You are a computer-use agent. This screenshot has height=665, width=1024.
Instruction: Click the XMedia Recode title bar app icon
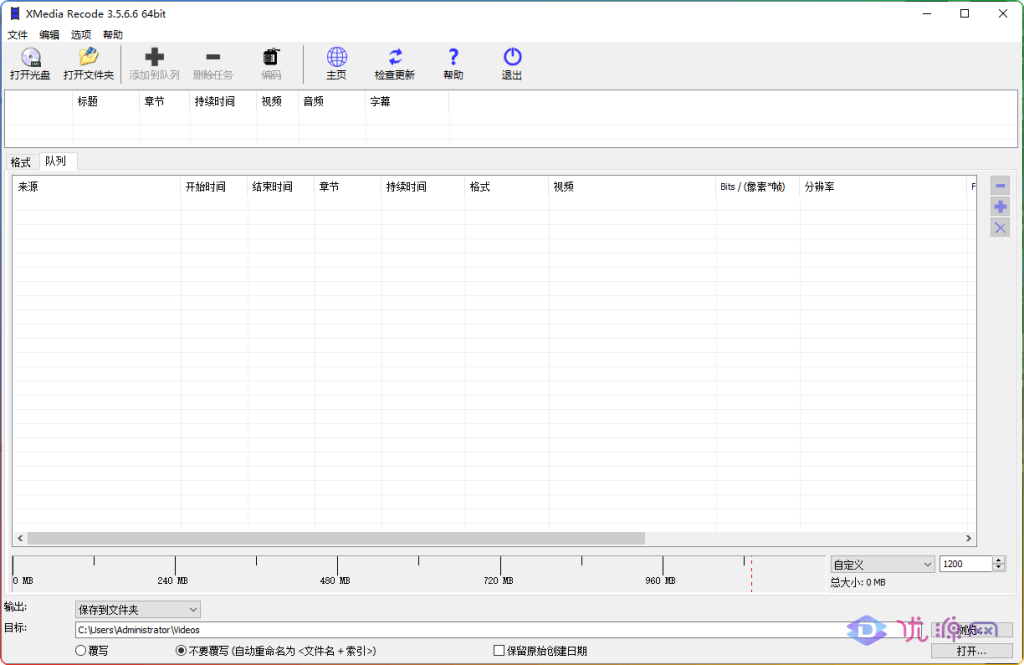pos(14,14)
